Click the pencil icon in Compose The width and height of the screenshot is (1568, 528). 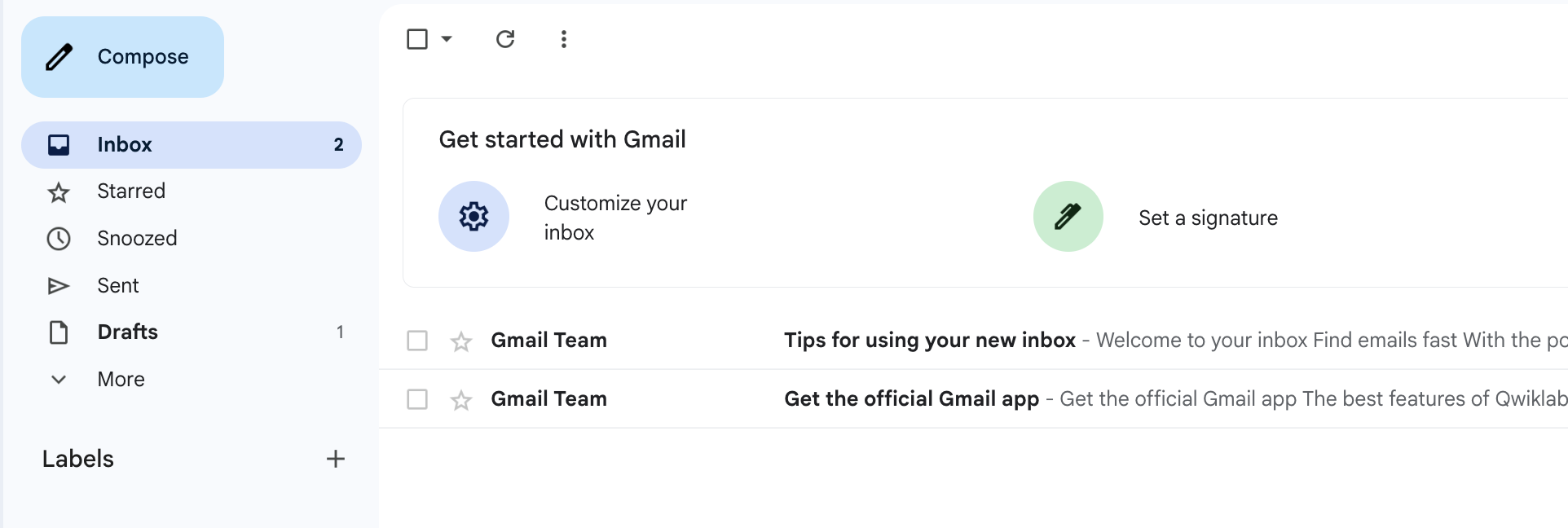pos(59,57)
